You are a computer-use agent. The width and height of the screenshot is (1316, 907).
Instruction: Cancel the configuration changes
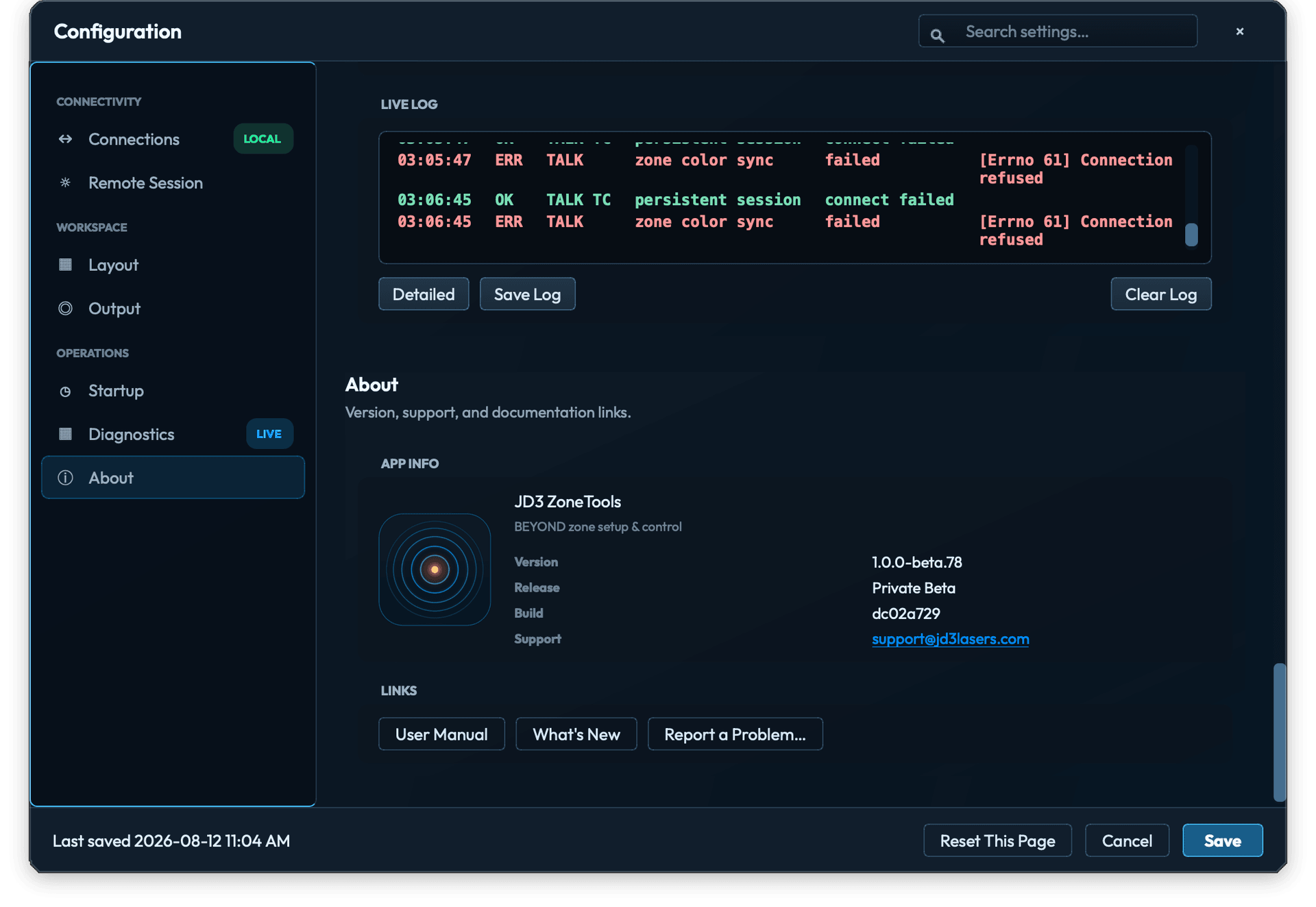1127,841
